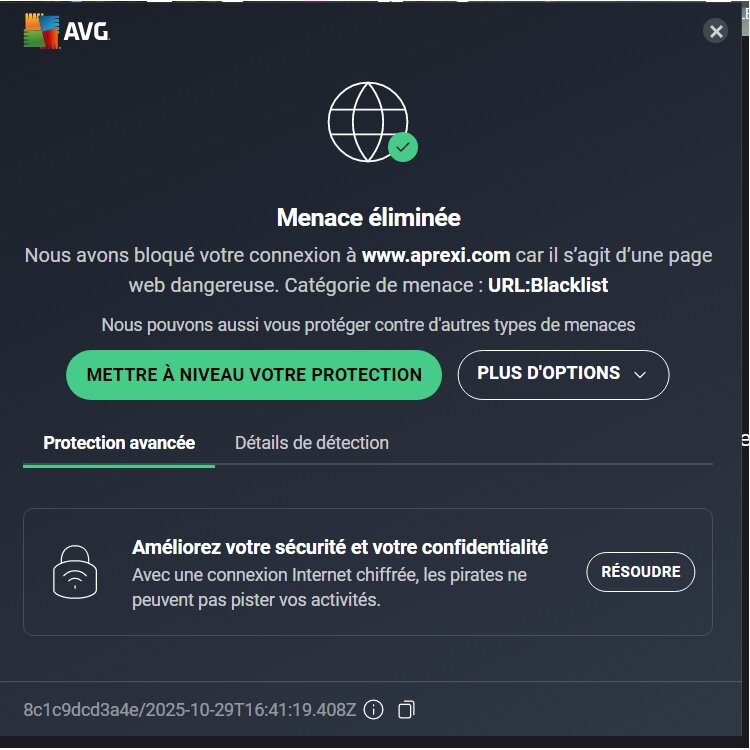750x750 pixels.
Task: Switch to the Protection avancée tab
Action: (119, 443)
